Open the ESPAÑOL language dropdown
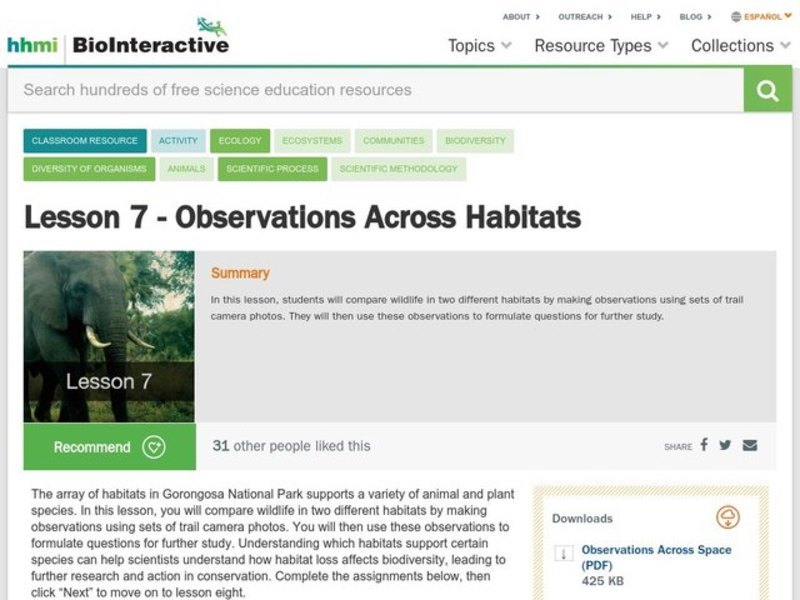The height and width of the screenshot is (600, 800). click(x=762, y=16)
